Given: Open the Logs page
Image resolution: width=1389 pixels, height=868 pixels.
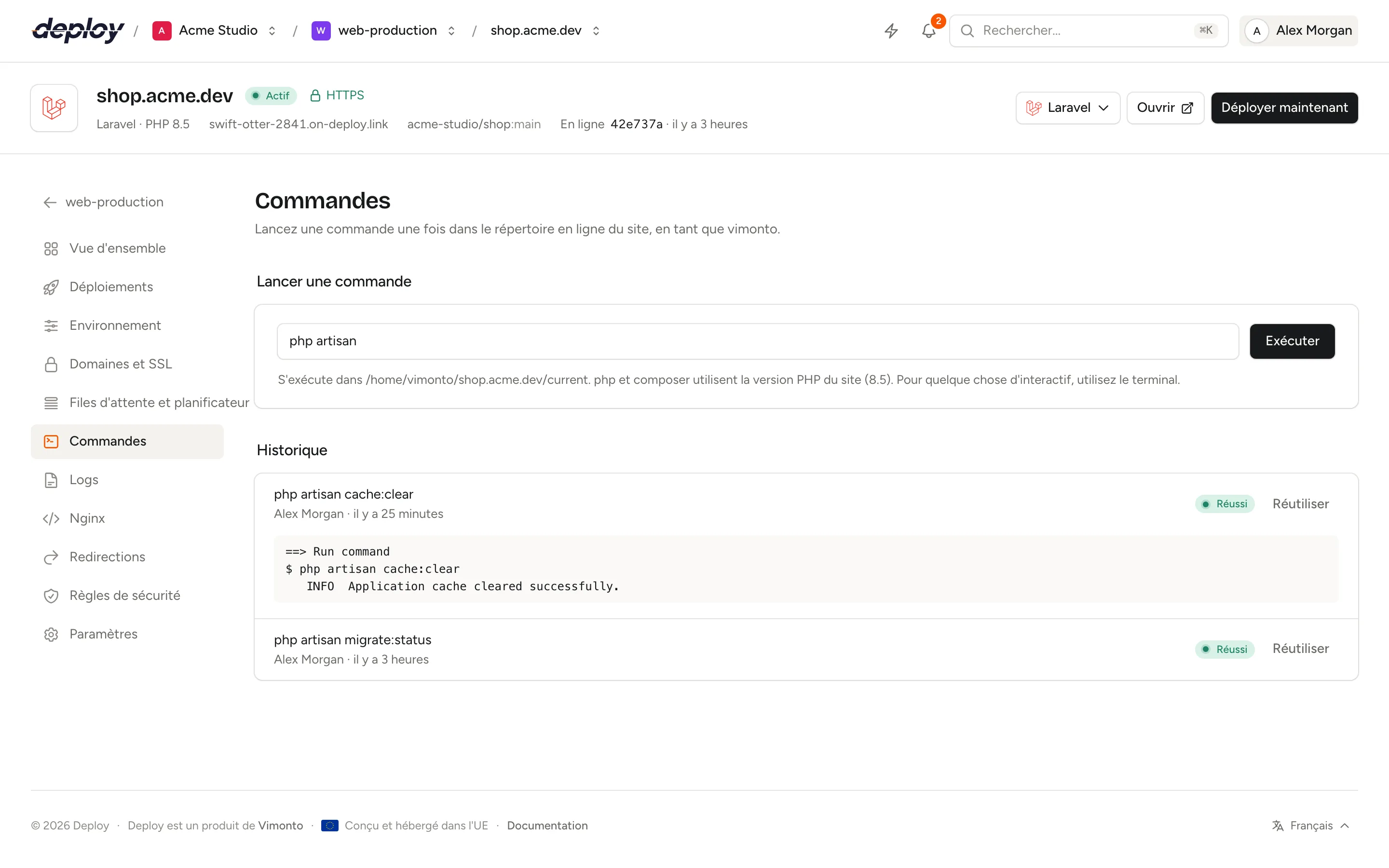Looking at the screenshot, I should coord(127,480).
